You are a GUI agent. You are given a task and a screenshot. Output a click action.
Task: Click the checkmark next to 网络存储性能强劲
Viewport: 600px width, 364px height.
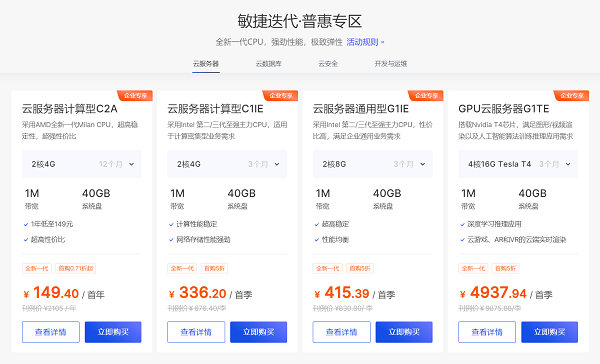click(x=171, y=240)
